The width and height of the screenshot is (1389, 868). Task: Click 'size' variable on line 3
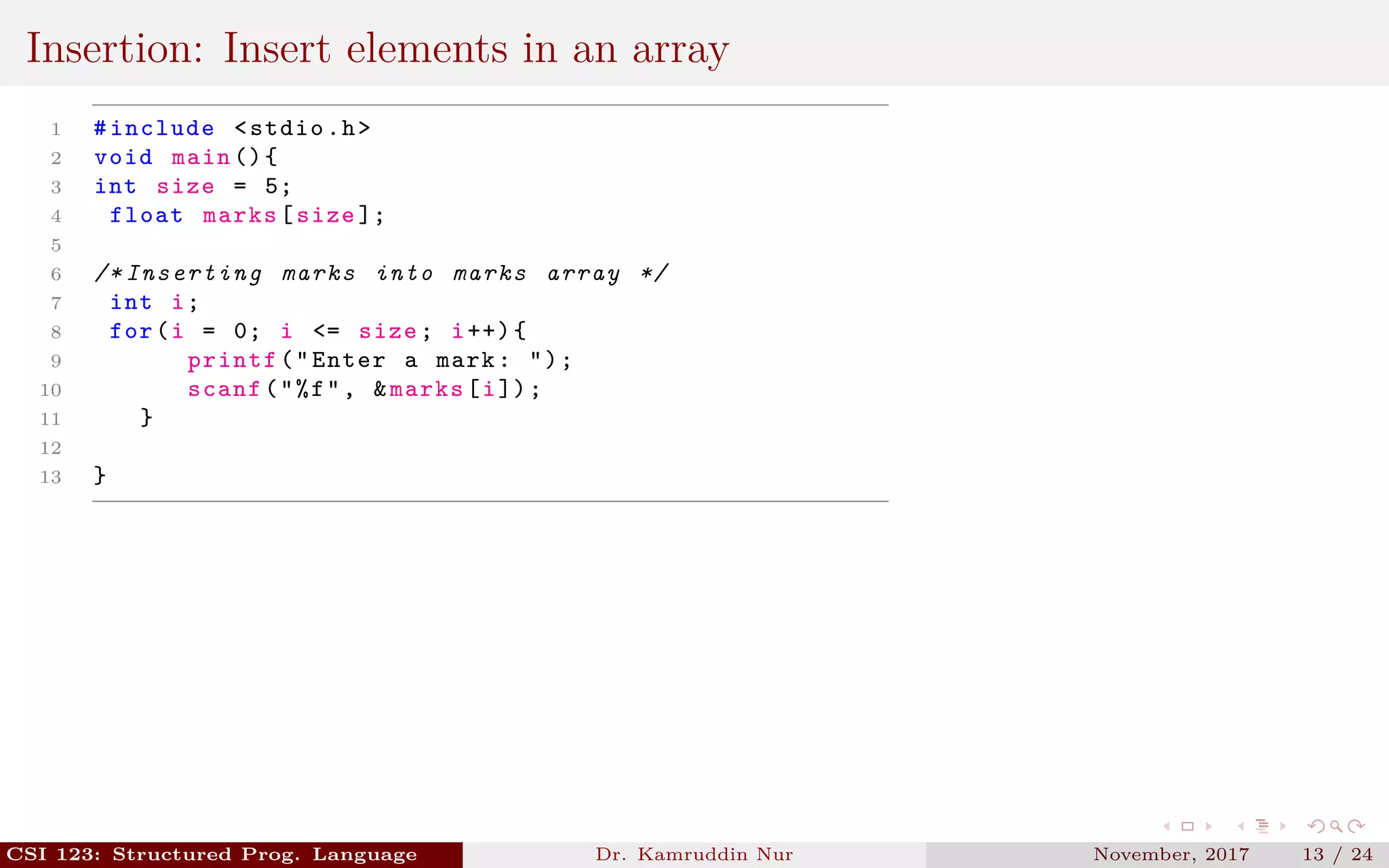[186, 186]
